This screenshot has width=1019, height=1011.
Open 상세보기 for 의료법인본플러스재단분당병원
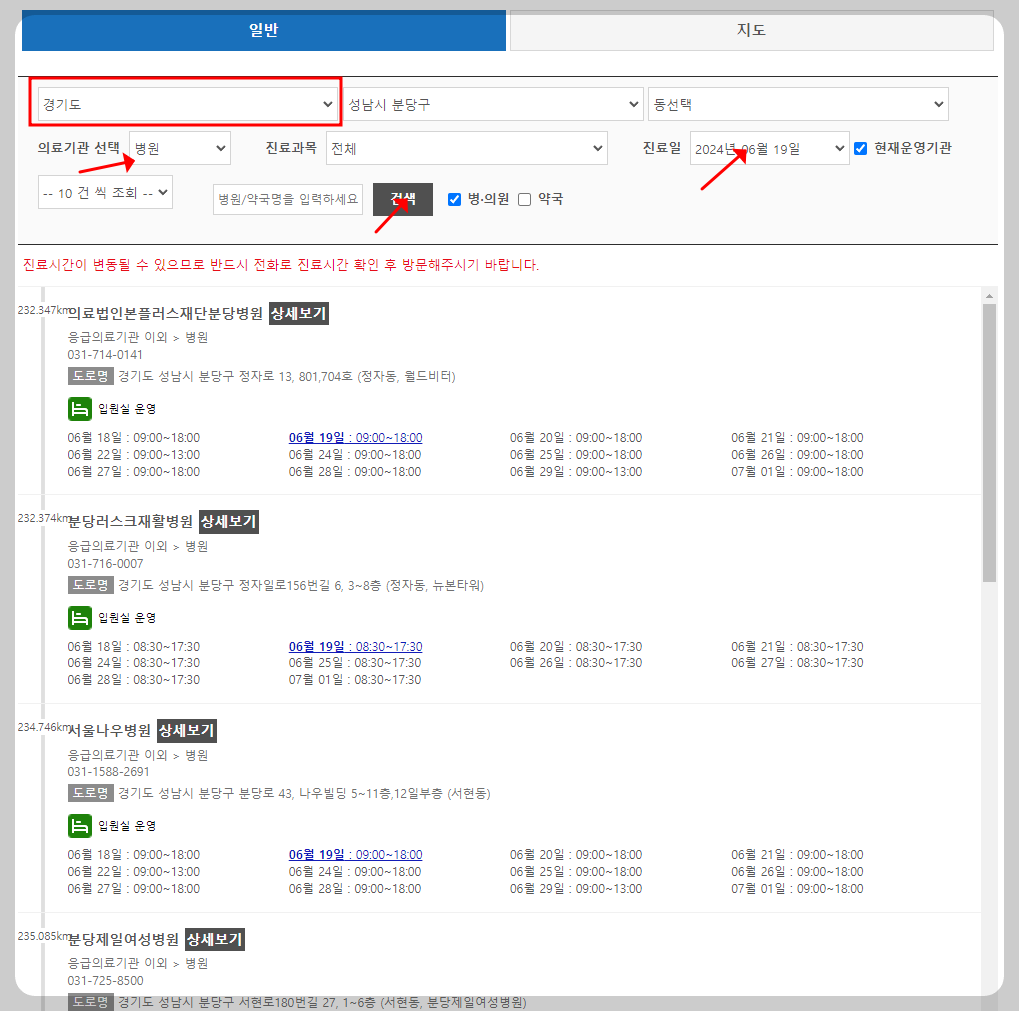[x=299, y=313]
